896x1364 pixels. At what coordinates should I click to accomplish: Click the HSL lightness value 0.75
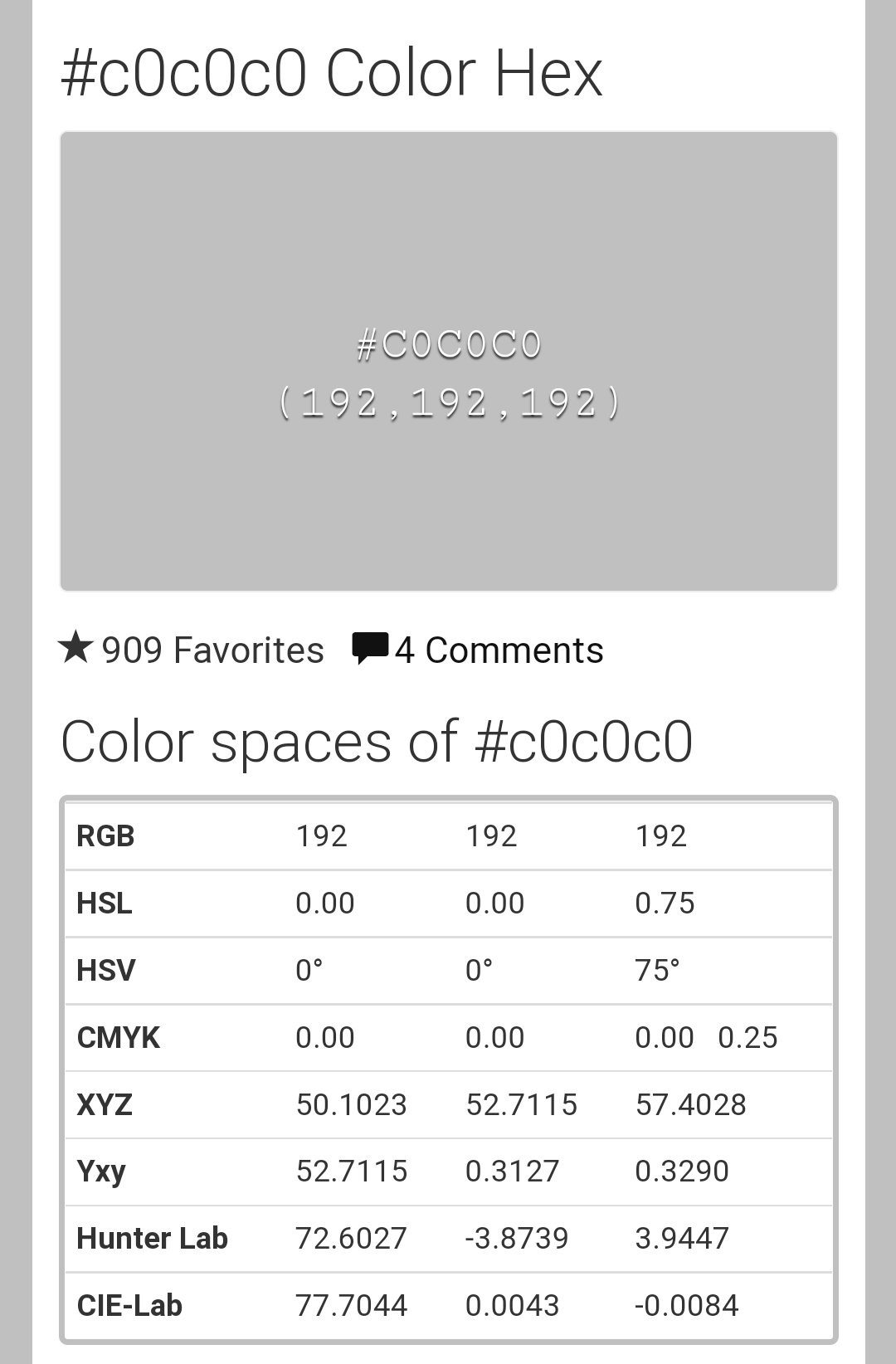click(x=665, y=904)
